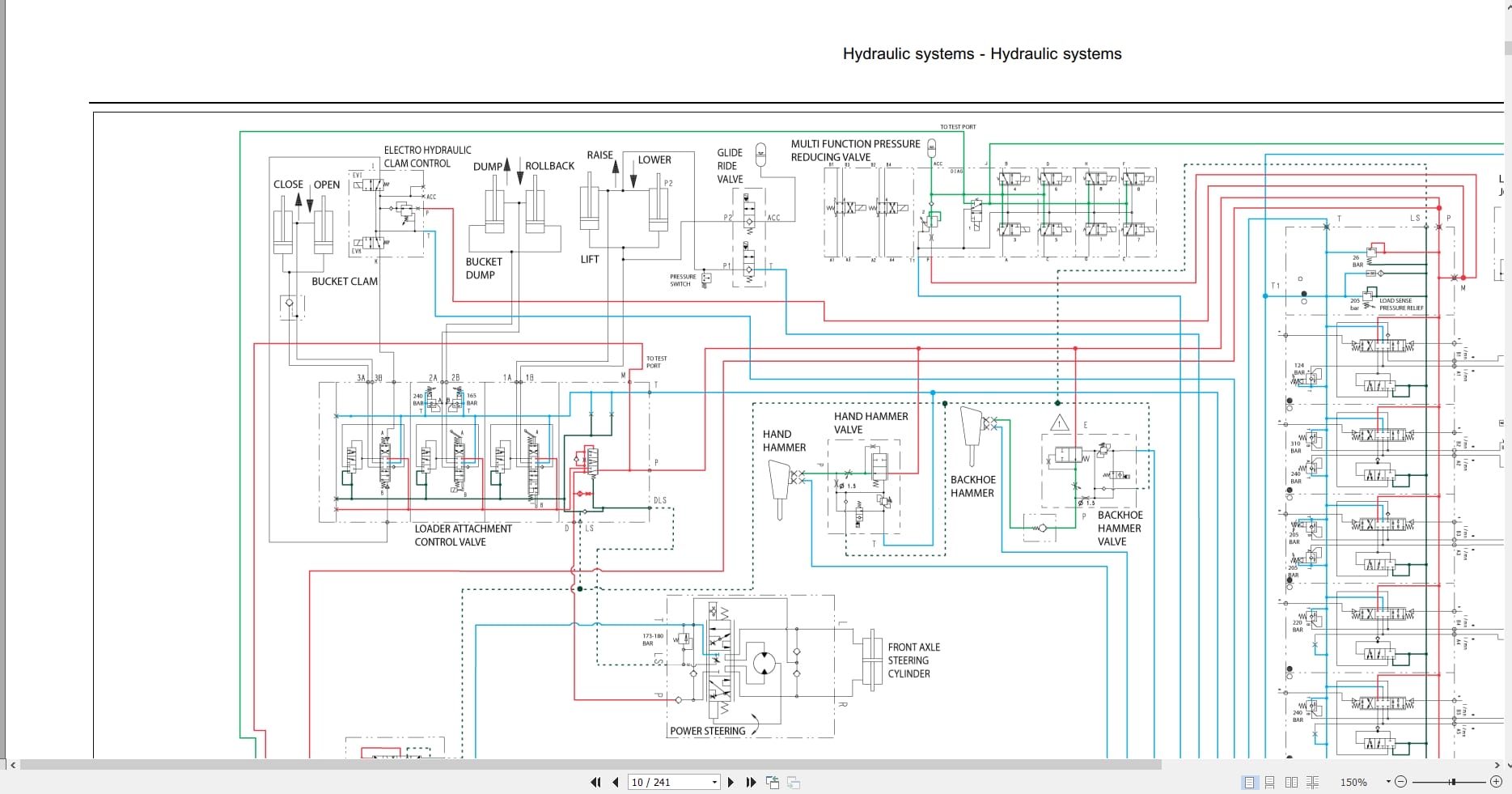The width and height of the screenshot is (1512, 794).
Task: Switch to continuous facing pages view
Action: pos(1312,782)
